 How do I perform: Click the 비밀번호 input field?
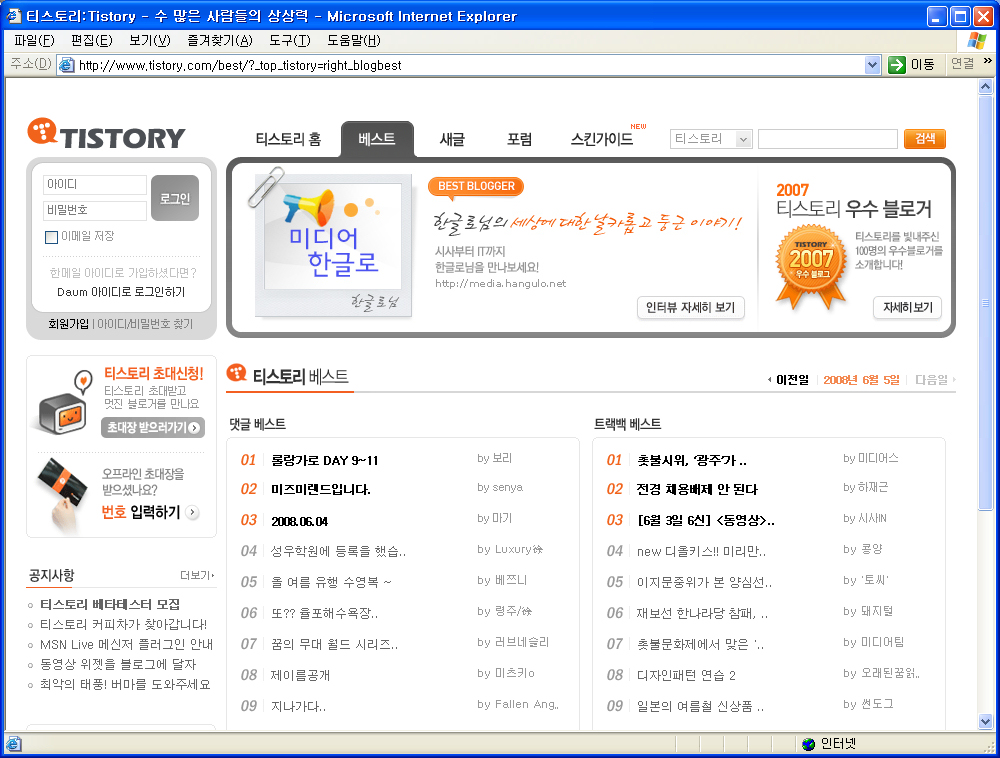coord(94,210)
